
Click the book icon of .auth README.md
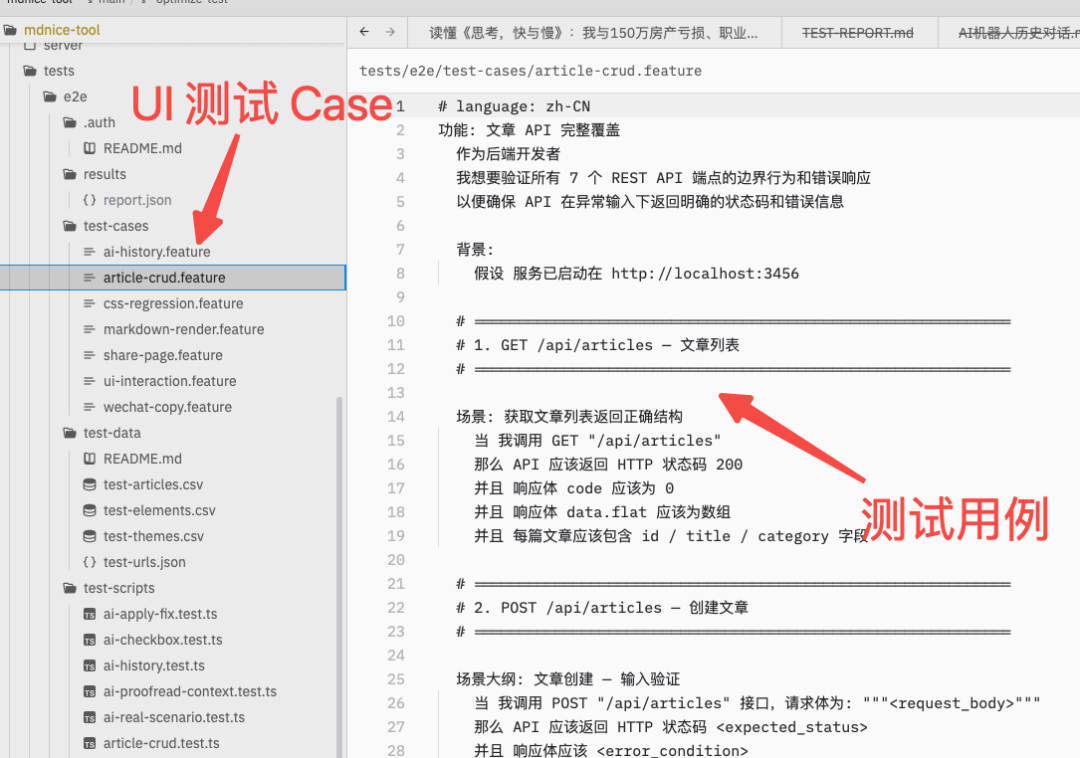(90, 148)
